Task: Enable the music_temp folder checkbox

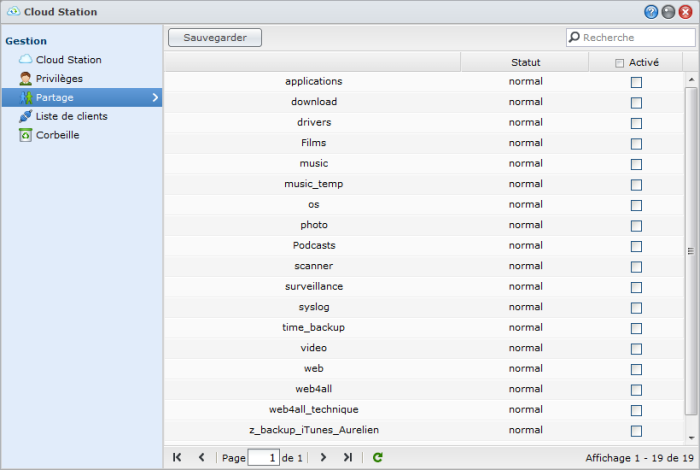Action: tap(636, 185)
